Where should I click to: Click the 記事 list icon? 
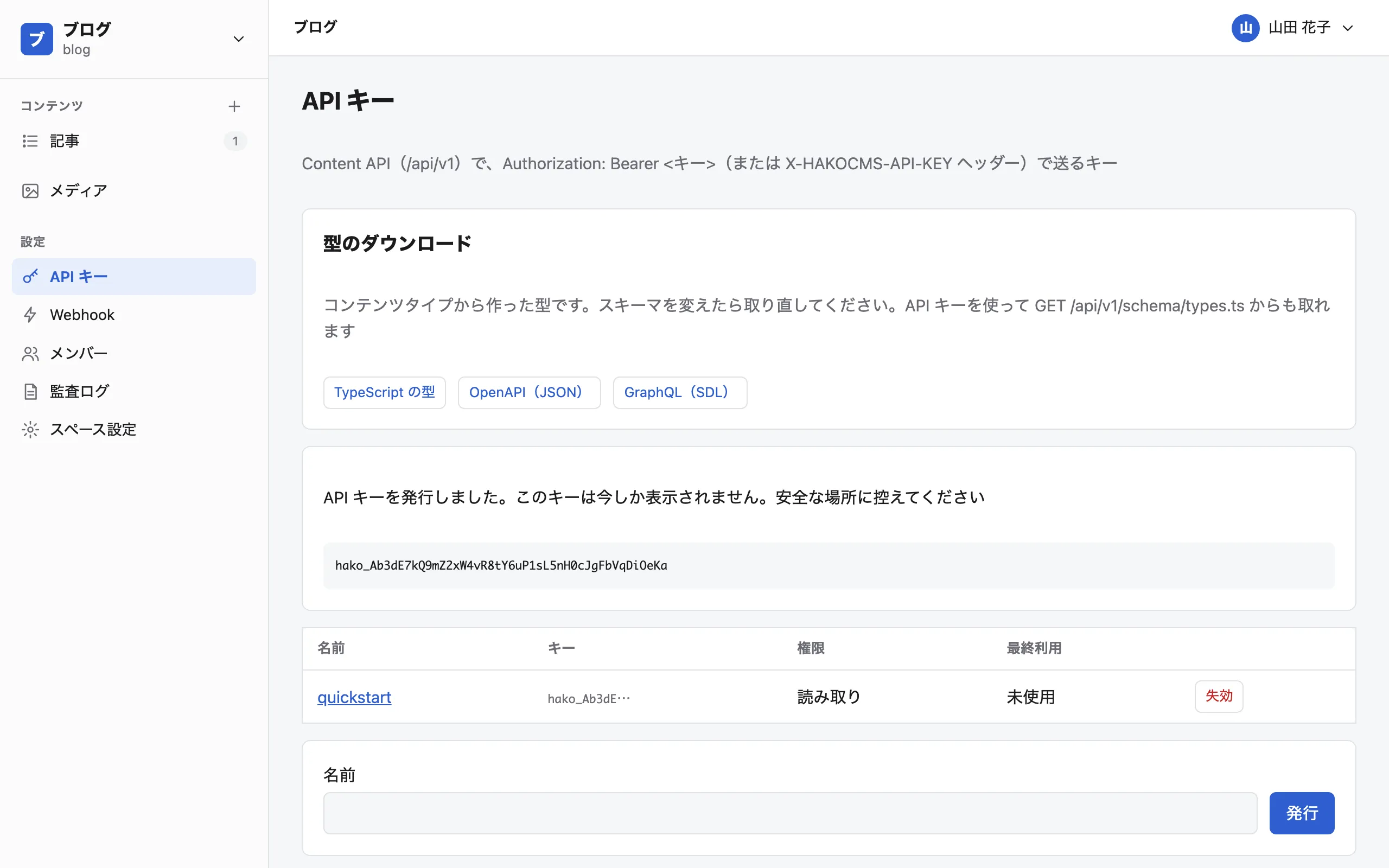[30, 141]
